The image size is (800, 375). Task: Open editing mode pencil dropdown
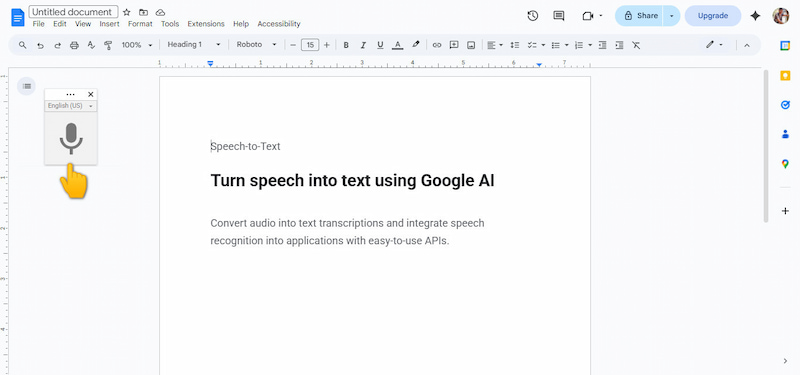tap(714, 45)
